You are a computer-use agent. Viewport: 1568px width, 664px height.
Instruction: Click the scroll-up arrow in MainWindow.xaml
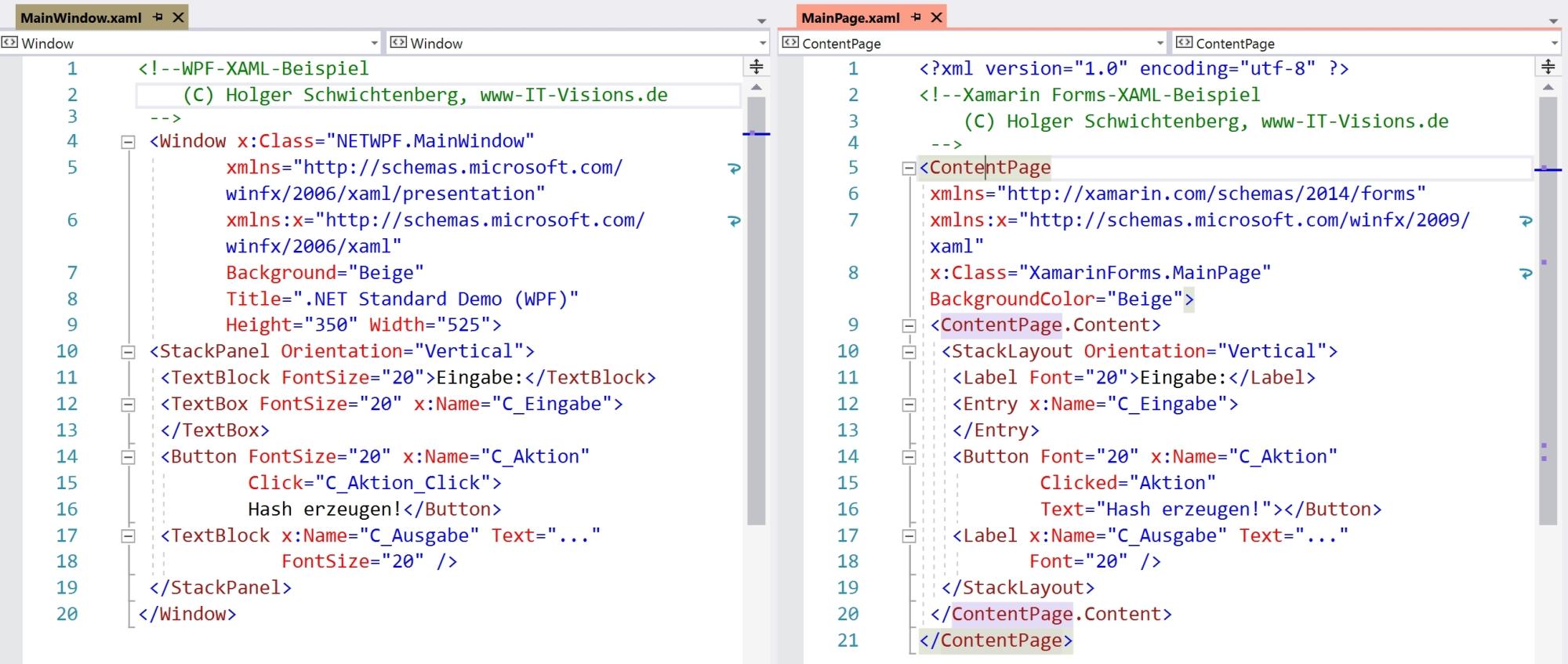(757, 87)
